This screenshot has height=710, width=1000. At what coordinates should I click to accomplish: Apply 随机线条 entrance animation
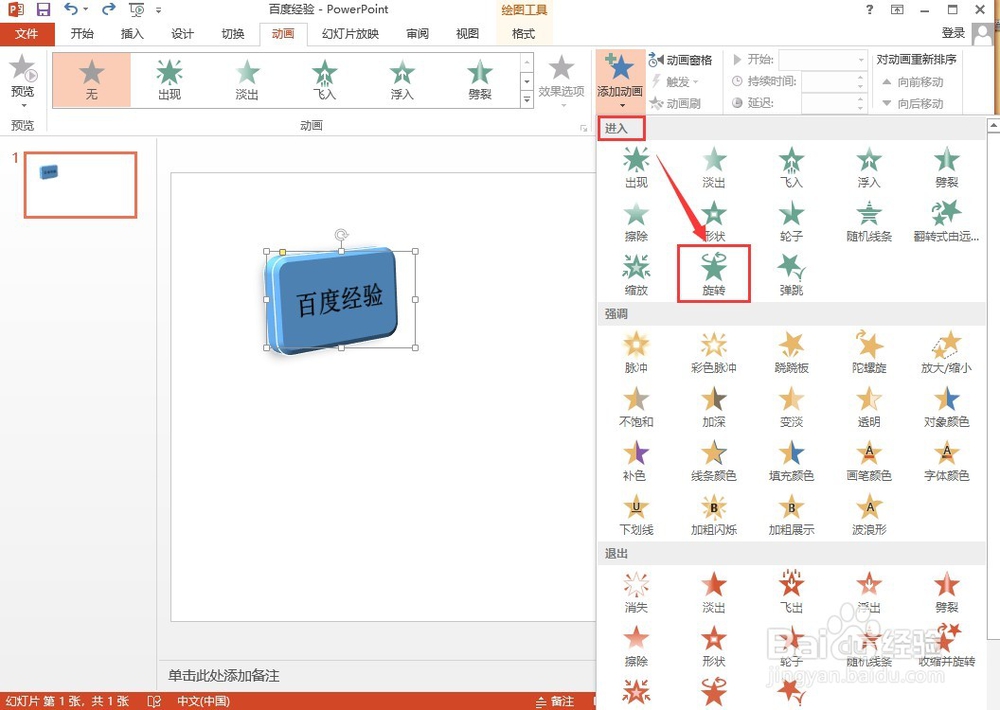pos(869,221)
